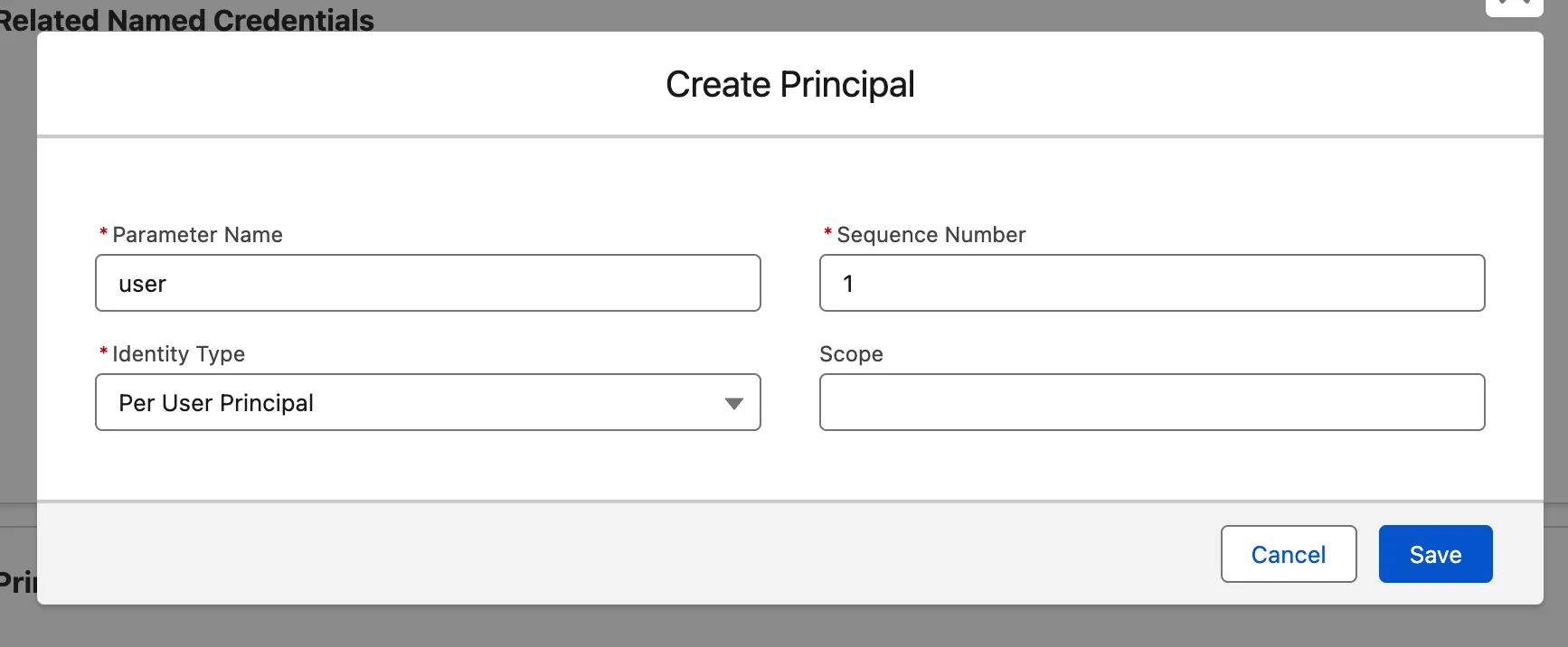Viewport: 1568px width, 647px height.
Task: Select the 'Per User Principal' value text
Action: pos(216,403)
